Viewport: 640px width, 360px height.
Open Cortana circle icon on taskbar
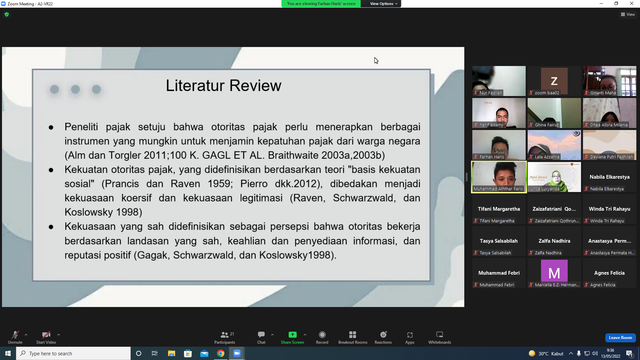click(x=138, y=353)
